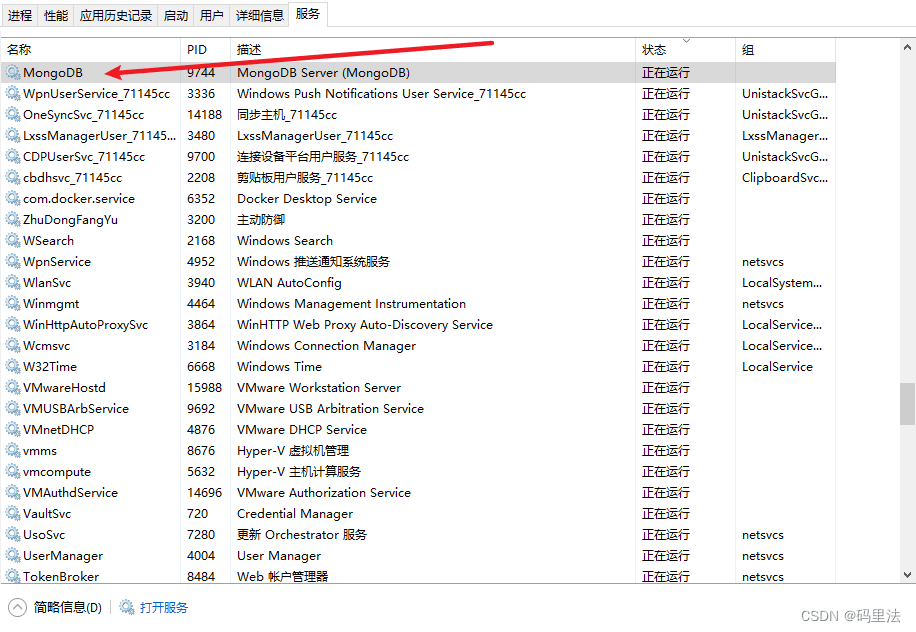Click the com.docker.service gear icon
This screenshot has width=916, height=632.
pos(13,199)
